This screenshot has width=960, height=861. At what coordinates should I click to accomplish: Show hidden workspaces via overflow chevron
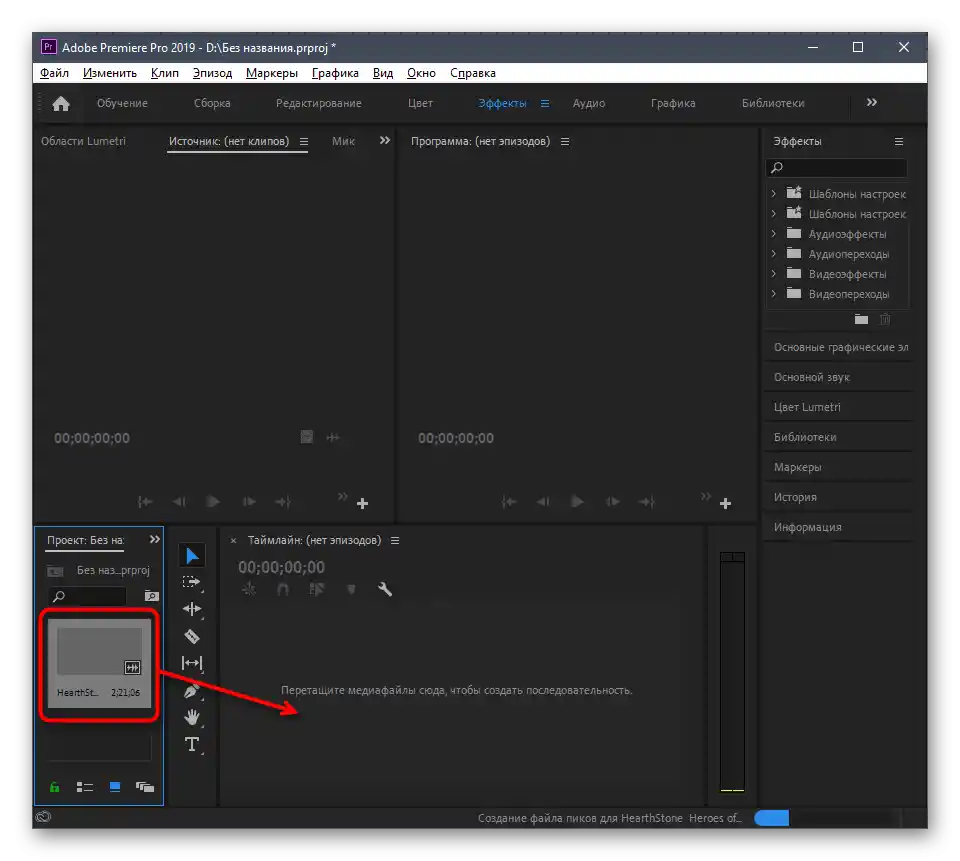(x=871, y=102)
